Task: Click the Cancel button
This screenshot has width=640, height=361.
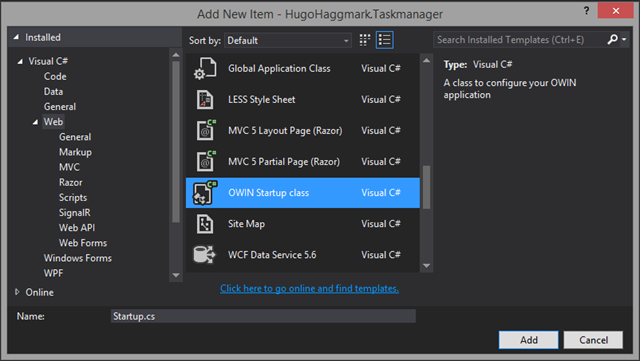Action: pos(593,340)
